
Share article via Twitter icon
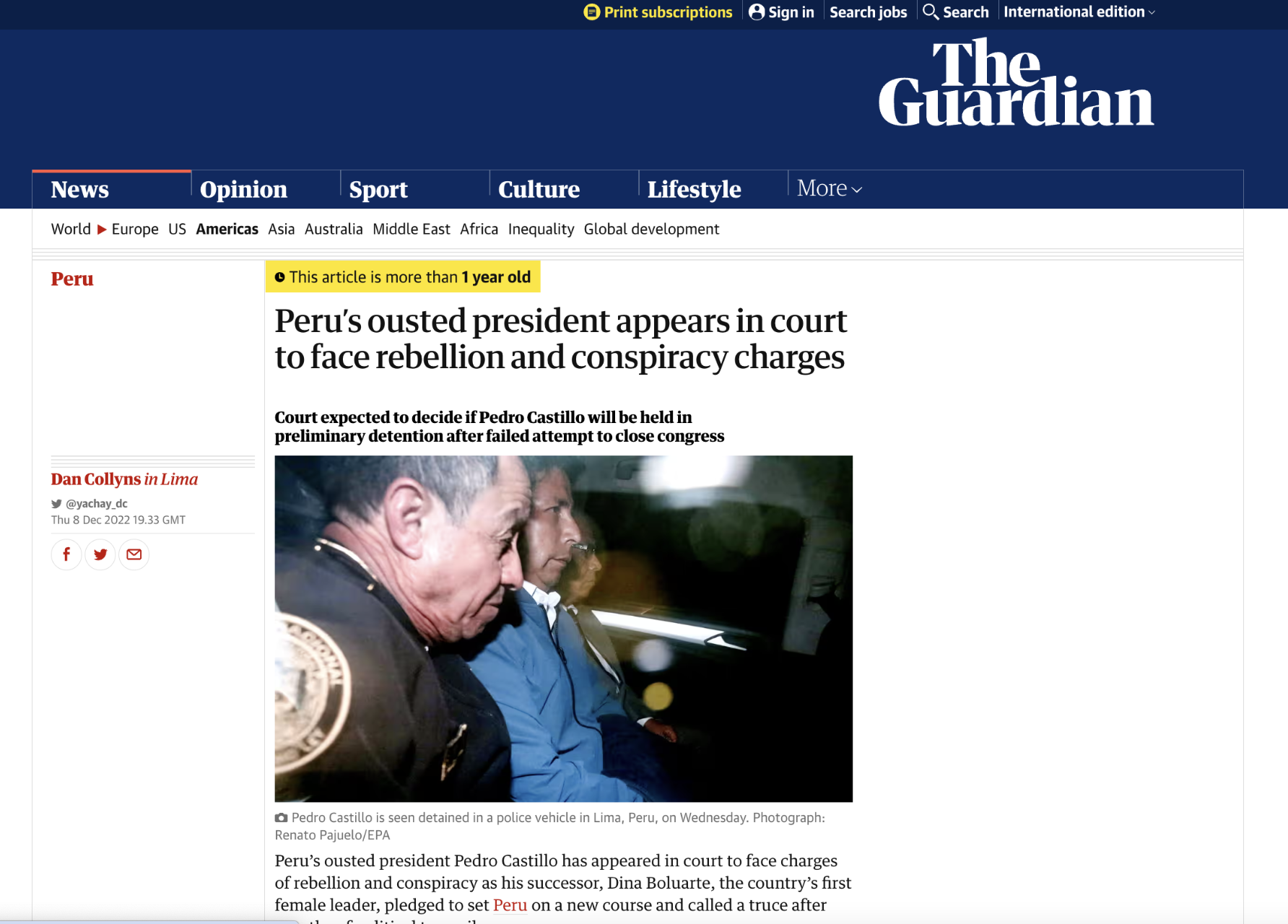[100, 554]
